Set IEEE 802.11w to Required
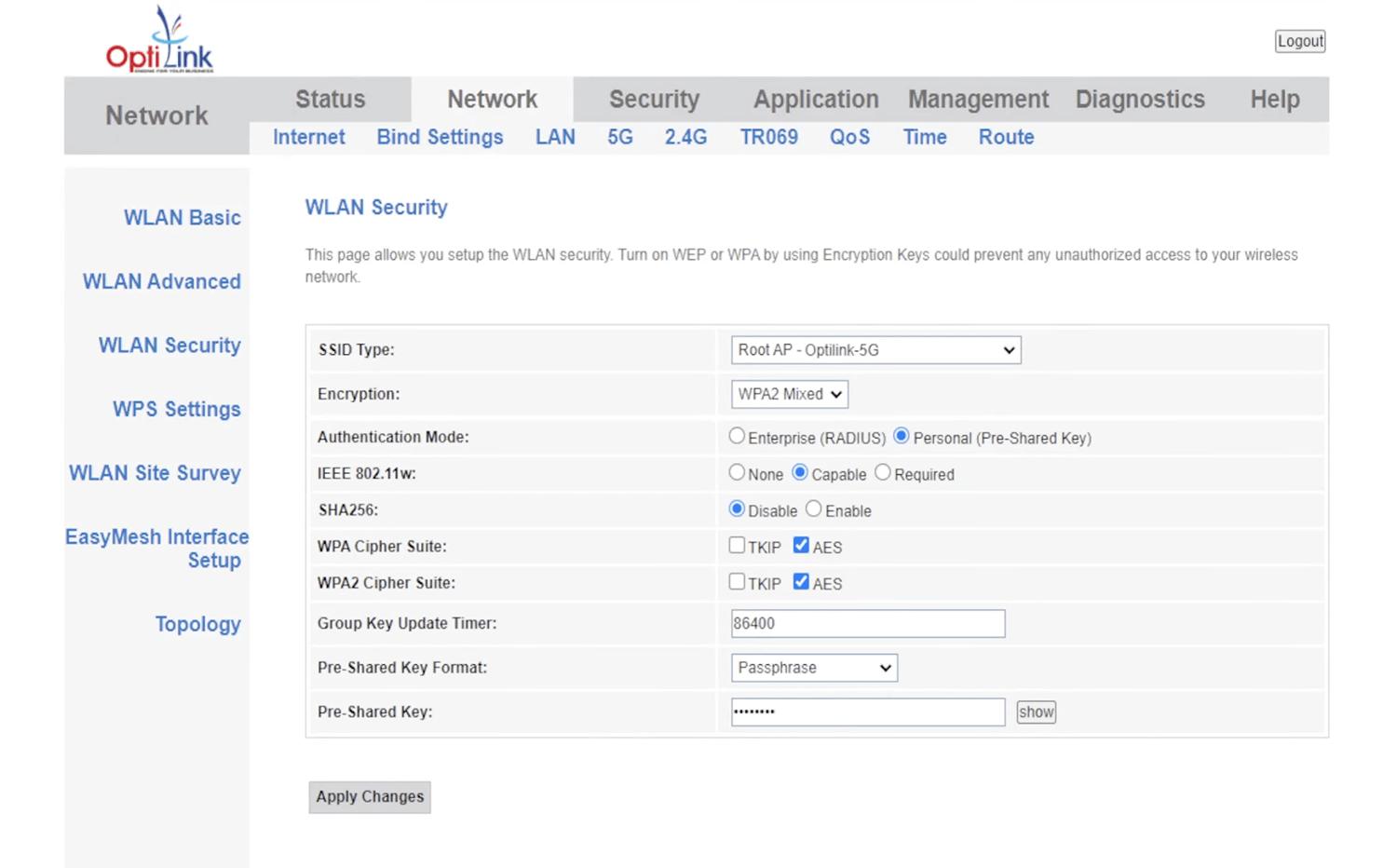 pos(883,473)
